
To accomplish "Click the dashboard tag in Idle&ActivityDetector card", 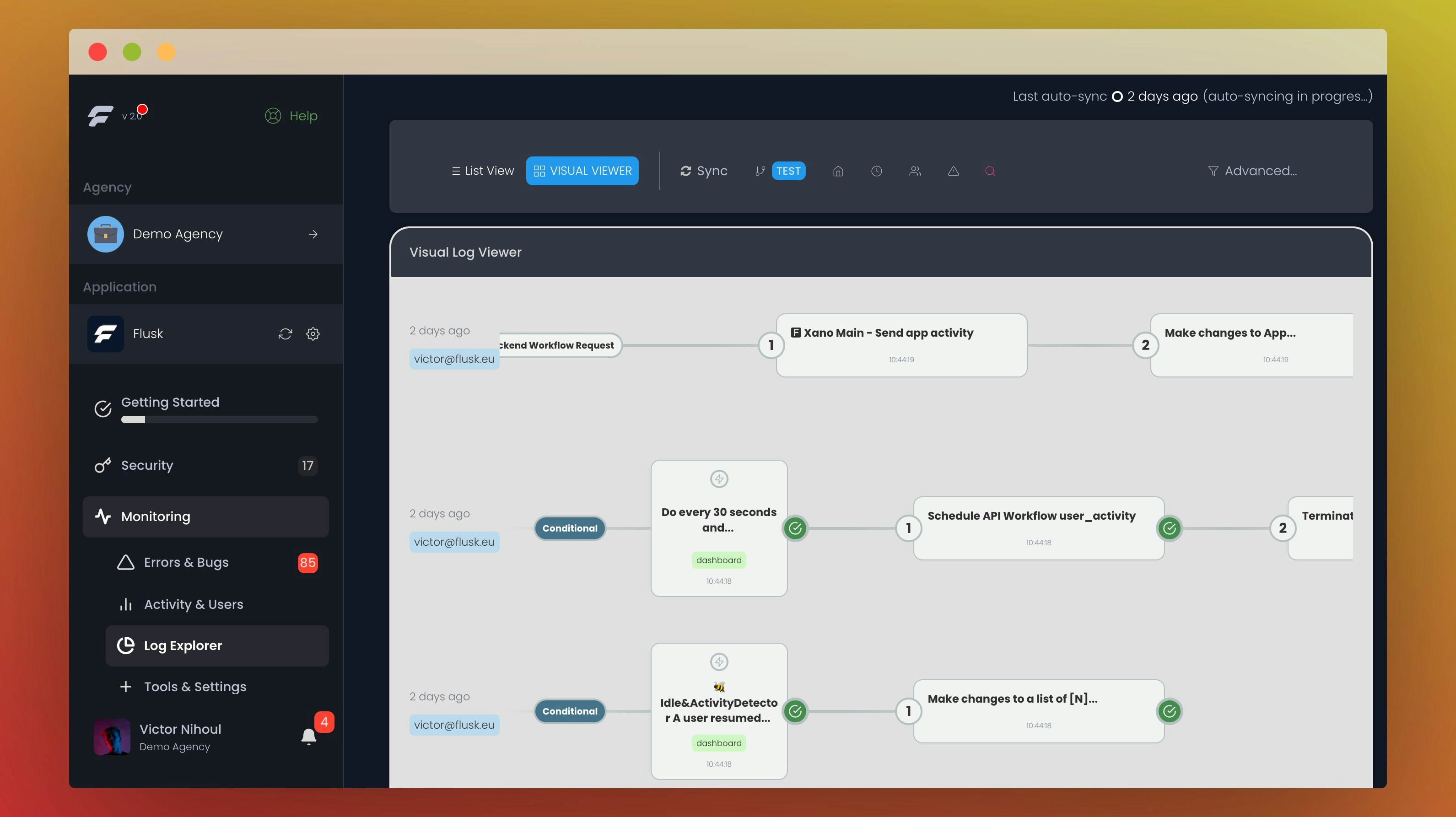I will click(x=719, y=743).
